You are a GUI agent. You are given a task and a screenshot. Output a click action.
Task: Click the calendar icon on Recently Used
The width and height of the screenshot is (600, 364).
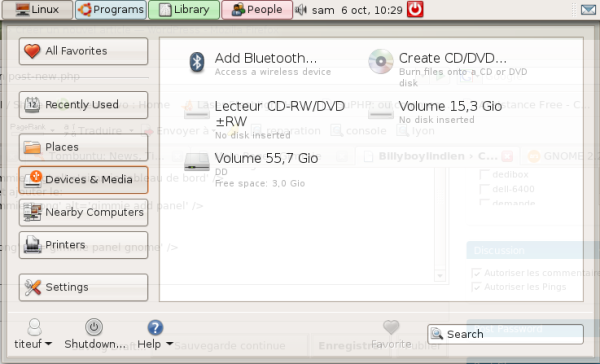[x=32, y=104]
